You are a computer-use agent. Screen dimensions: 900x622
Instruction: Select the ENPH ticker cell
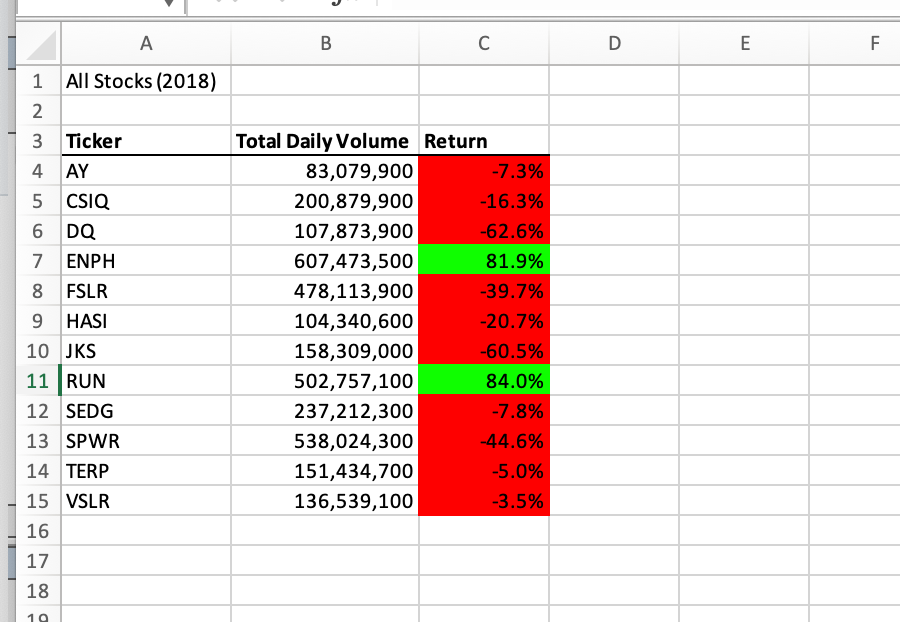pyautogui.click(x=146, y=261)
